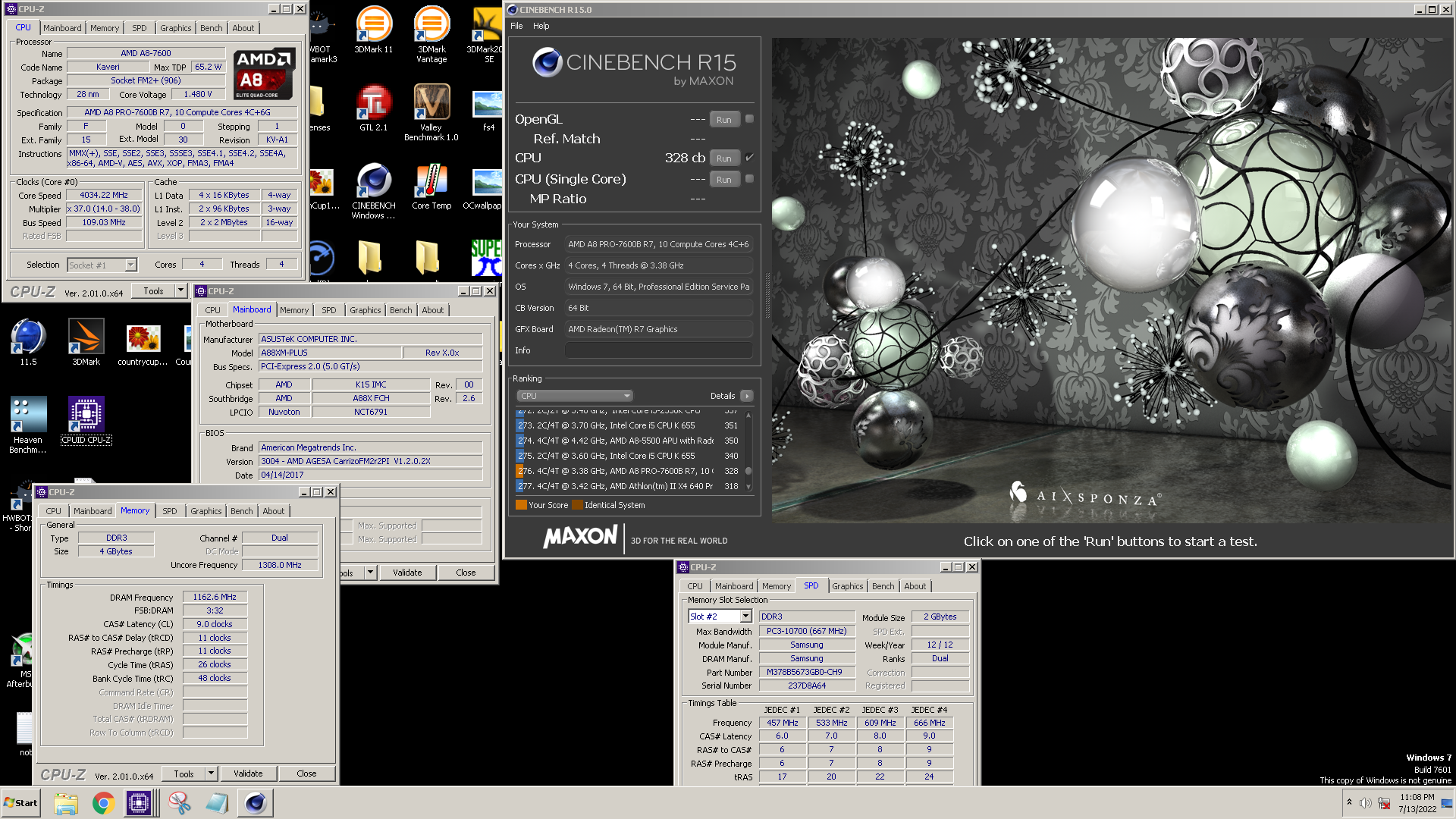Open the Memory tab in top CPU-Z window

[105, 28]
